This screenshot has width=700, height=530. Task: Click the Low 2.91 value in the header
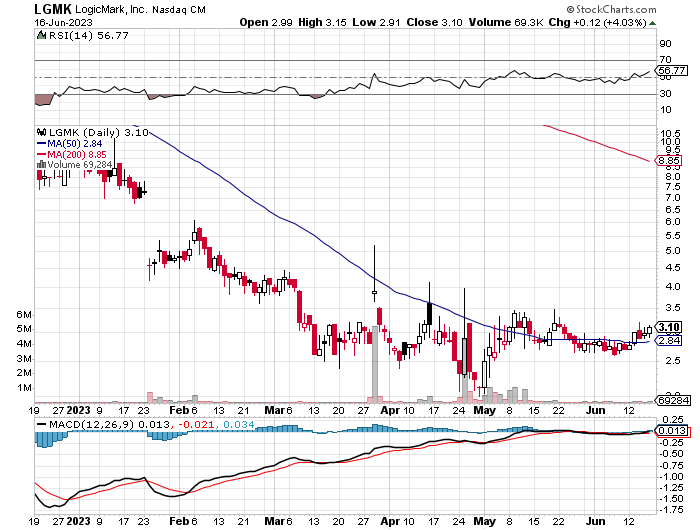tap(376, 22)
